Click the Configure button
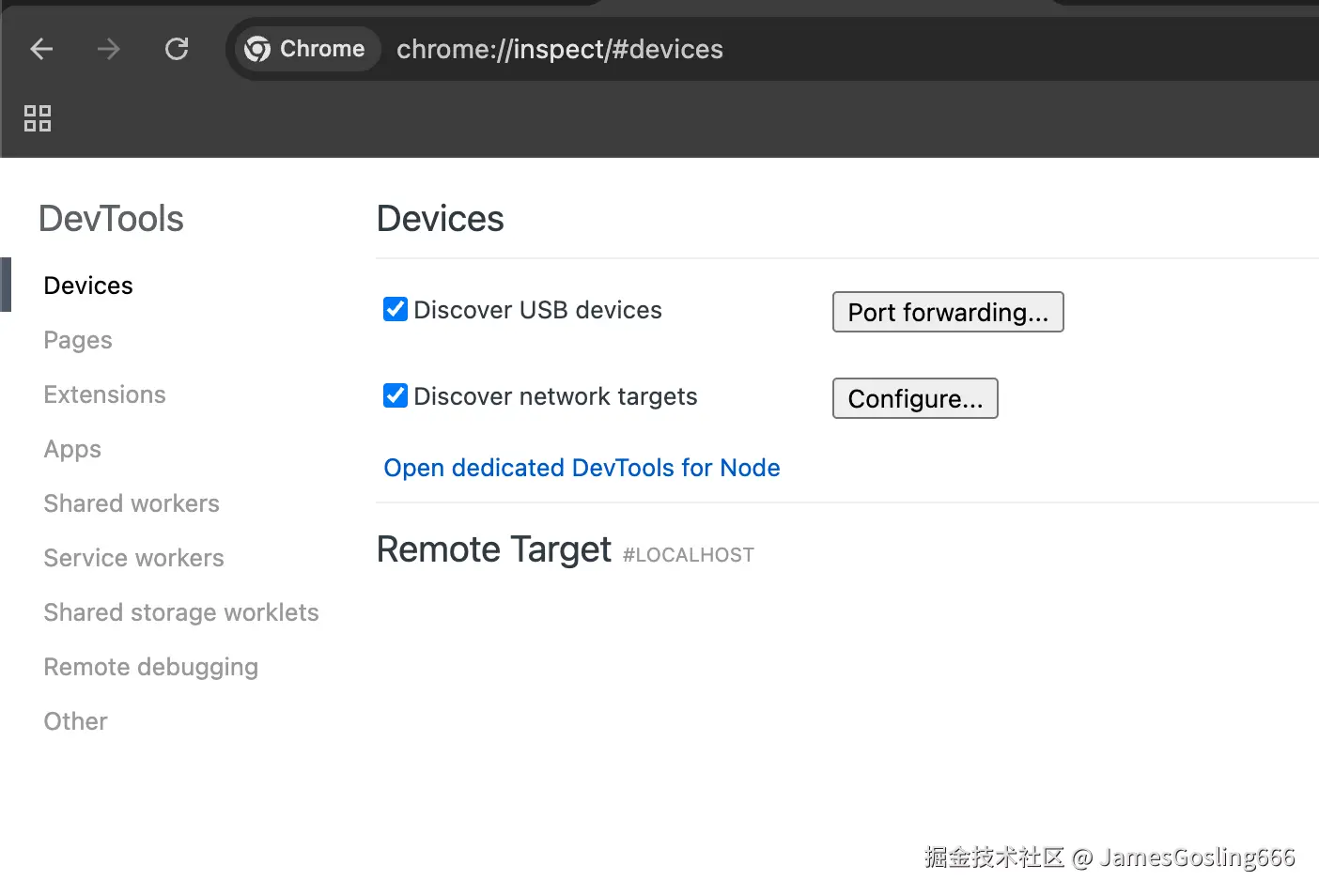 (914, 398)
